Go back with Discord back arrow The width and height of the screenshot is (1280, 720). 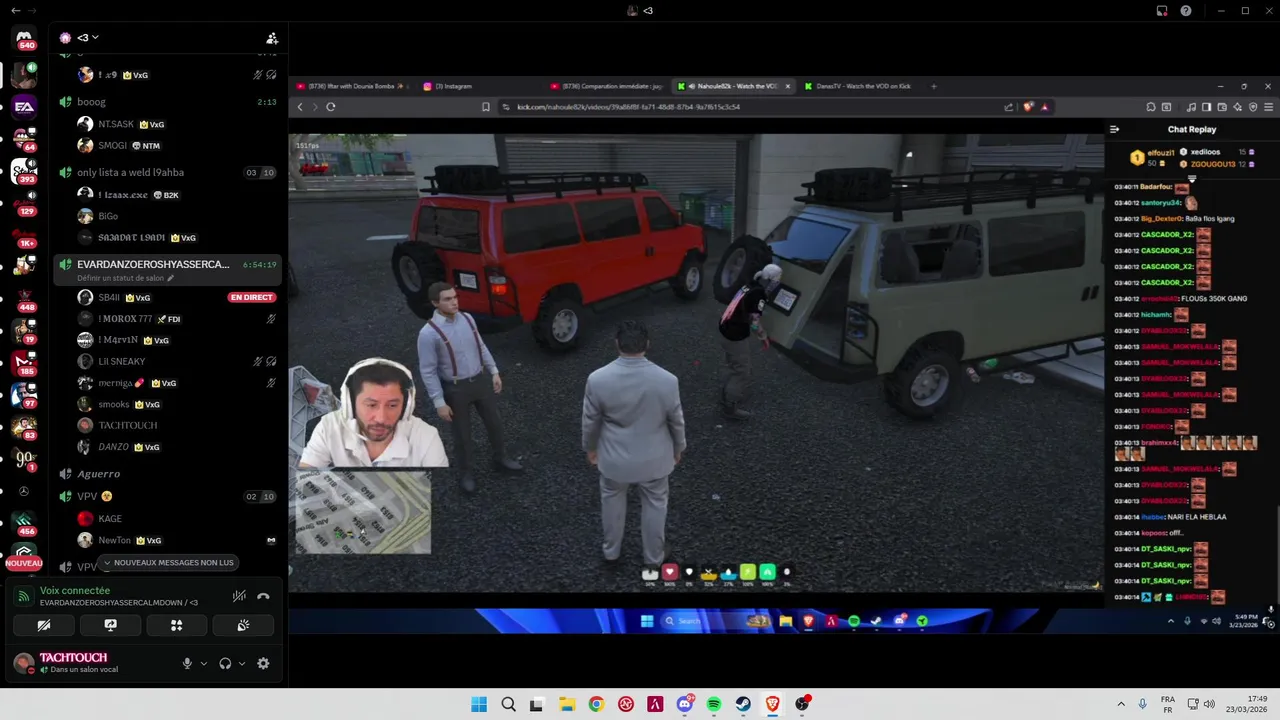[15, 10]
